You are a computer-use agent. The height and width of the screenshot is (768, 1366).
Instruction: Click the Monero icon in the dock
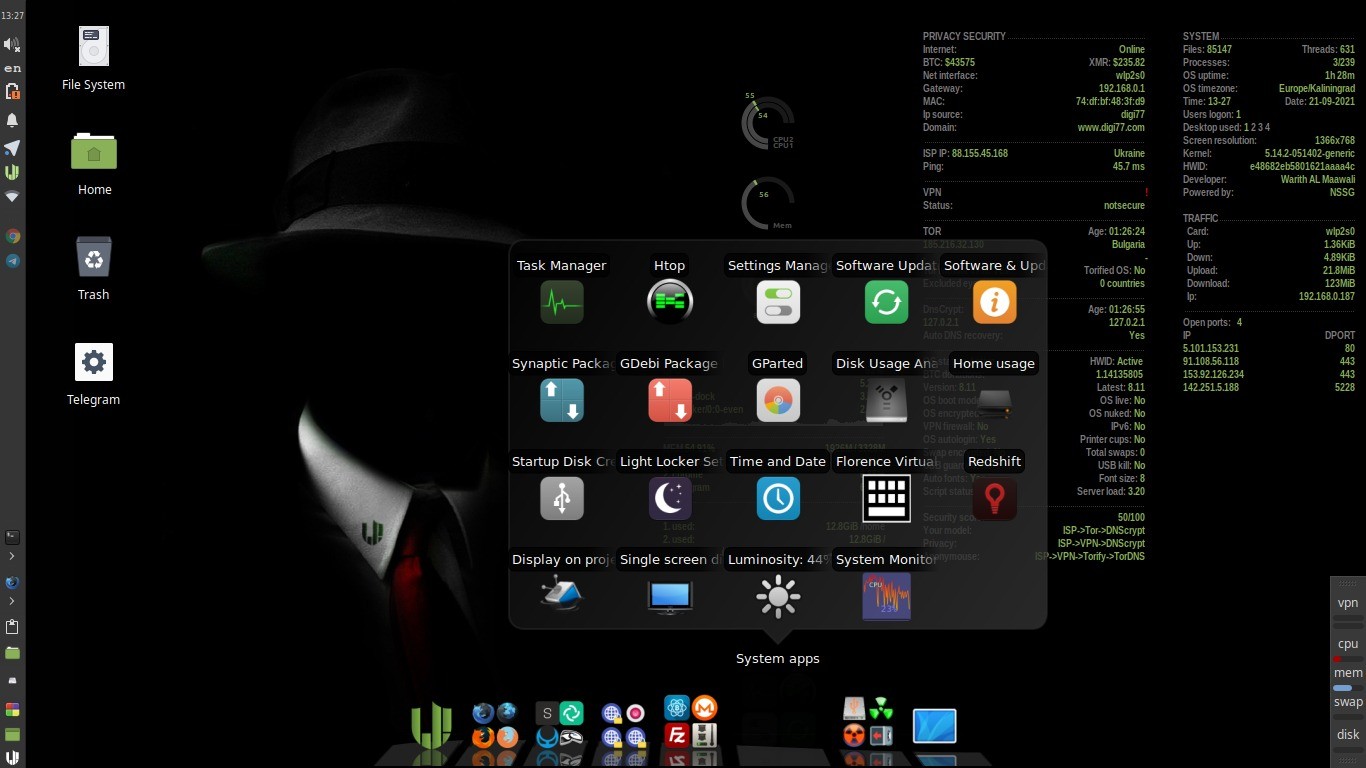click(705, 708)
